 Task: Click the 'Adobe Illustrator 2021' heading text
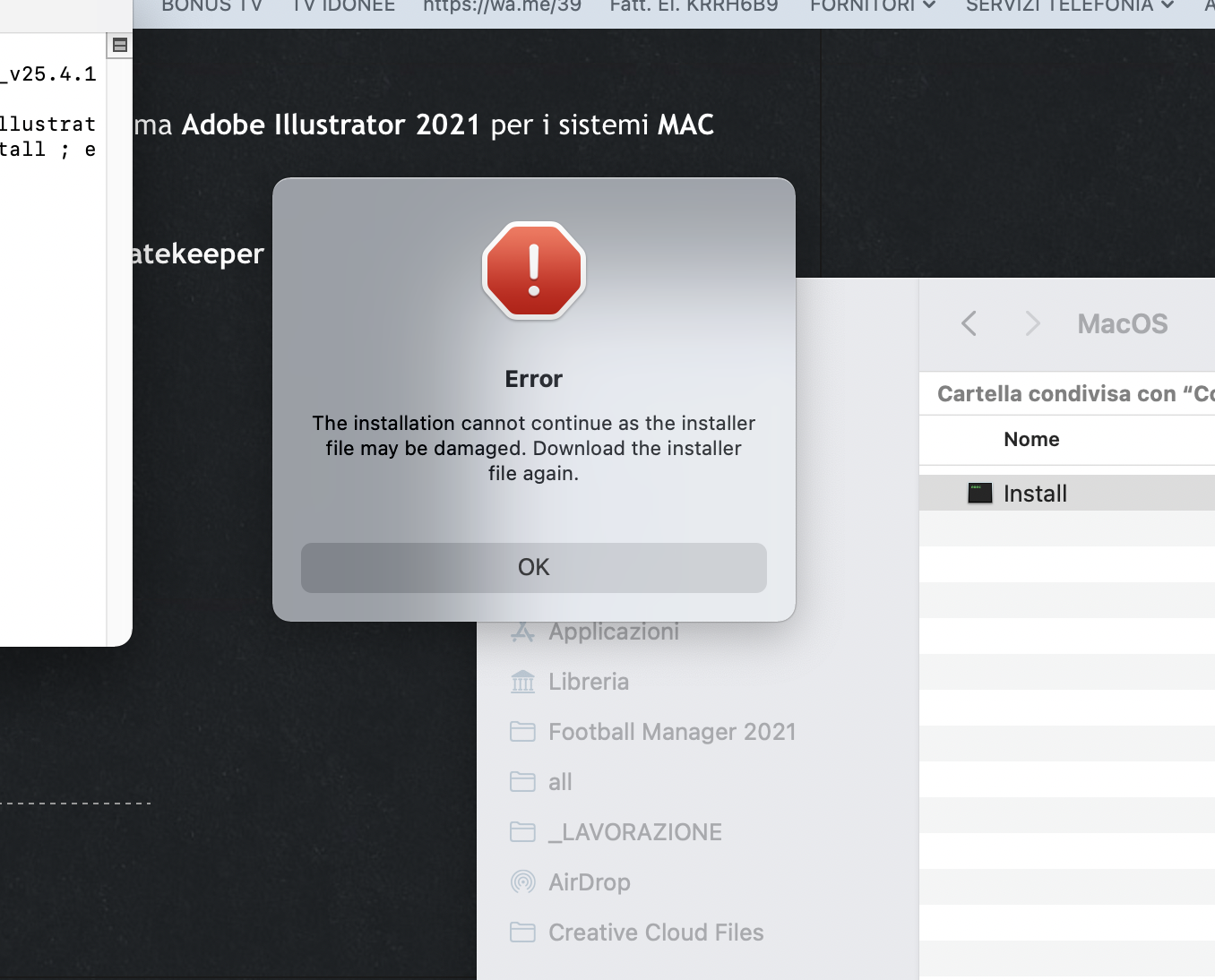[x=331, y=125]
